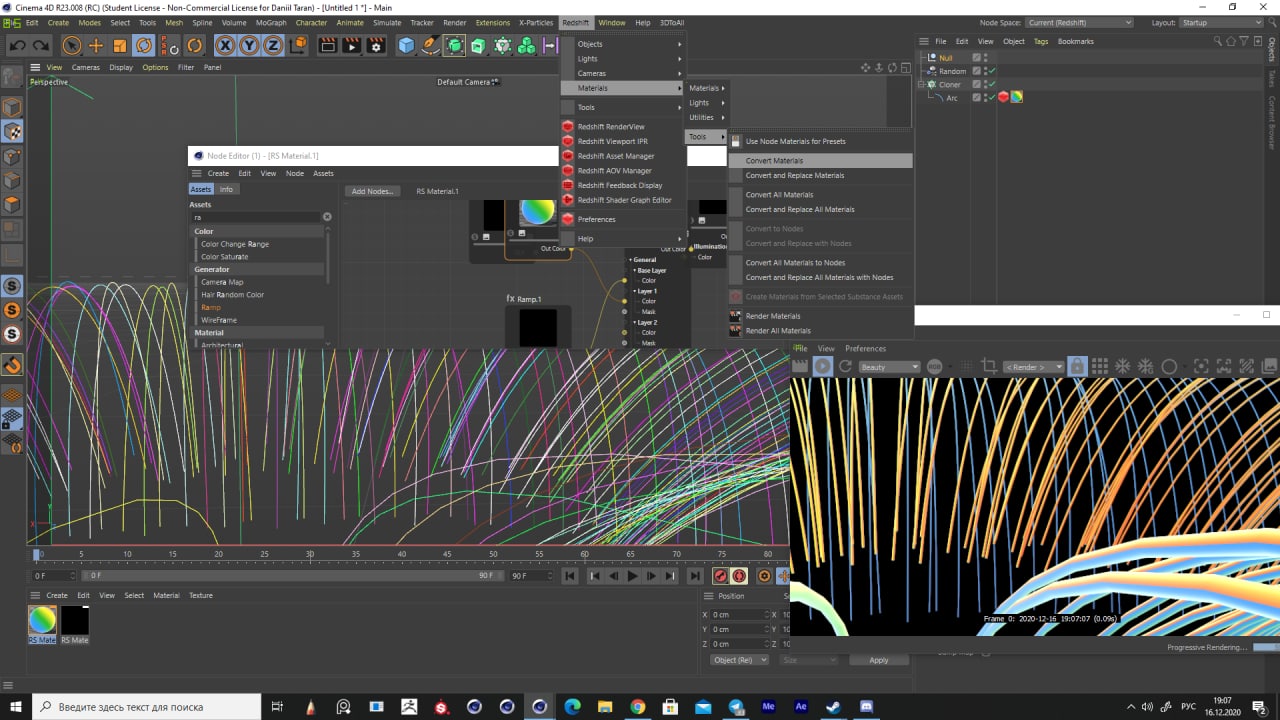The width and height of the screenshot is (1280, 720).
Task: Open the Object (Rel) coordinate dropdown
Action: (739, 660)
